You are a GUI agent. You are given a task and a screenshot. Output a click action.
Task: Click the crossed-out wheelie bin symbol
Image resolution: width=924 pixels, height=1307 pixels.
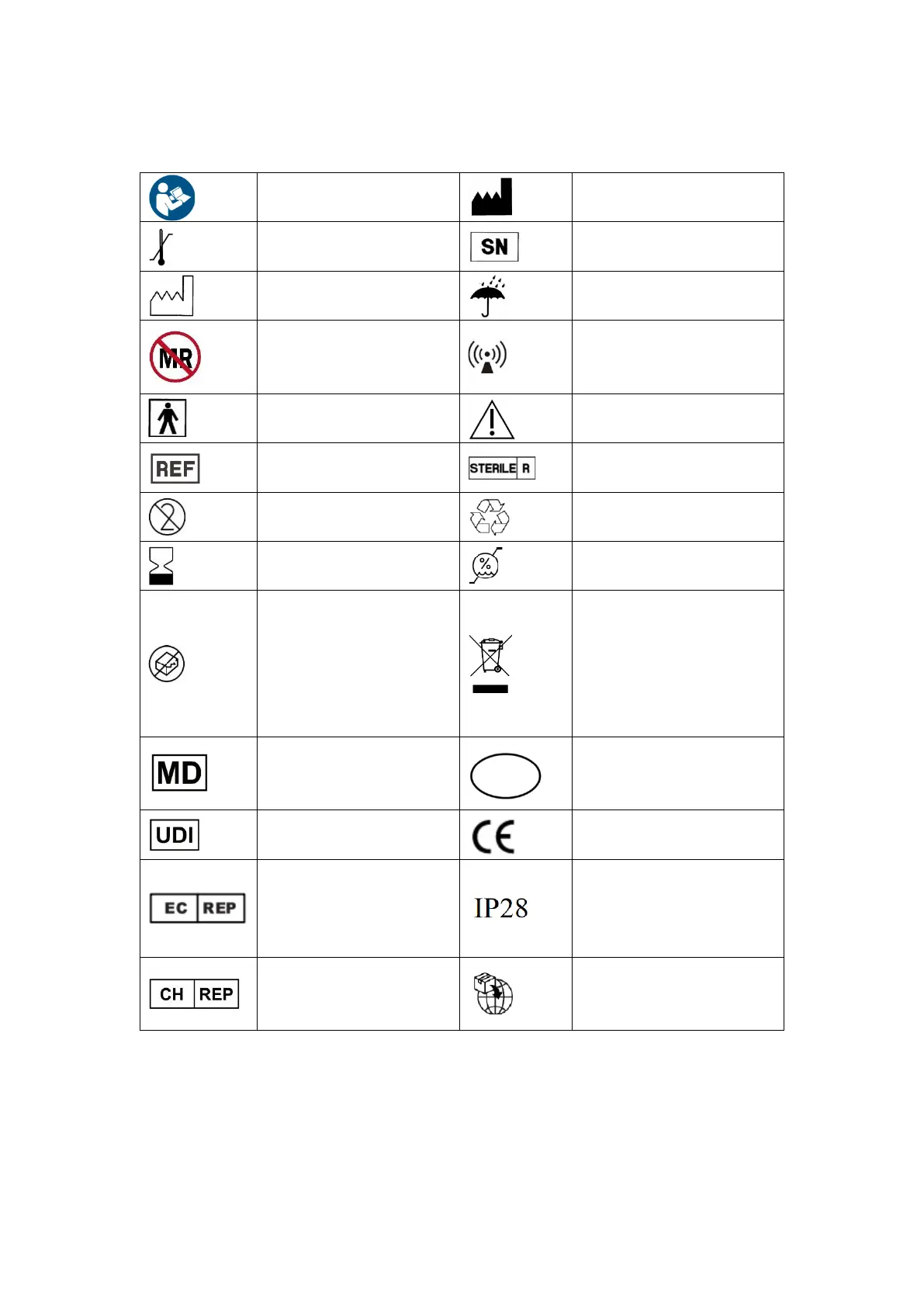[x=490, y=664]
